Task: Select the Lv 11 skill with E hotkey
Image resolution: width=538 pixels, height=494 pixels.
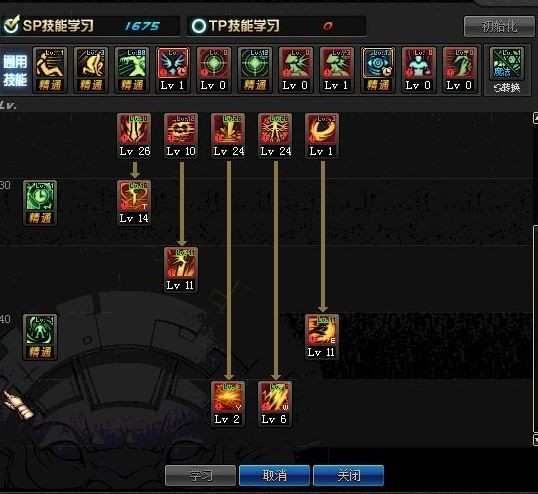Action: click(x=322, y=330)
